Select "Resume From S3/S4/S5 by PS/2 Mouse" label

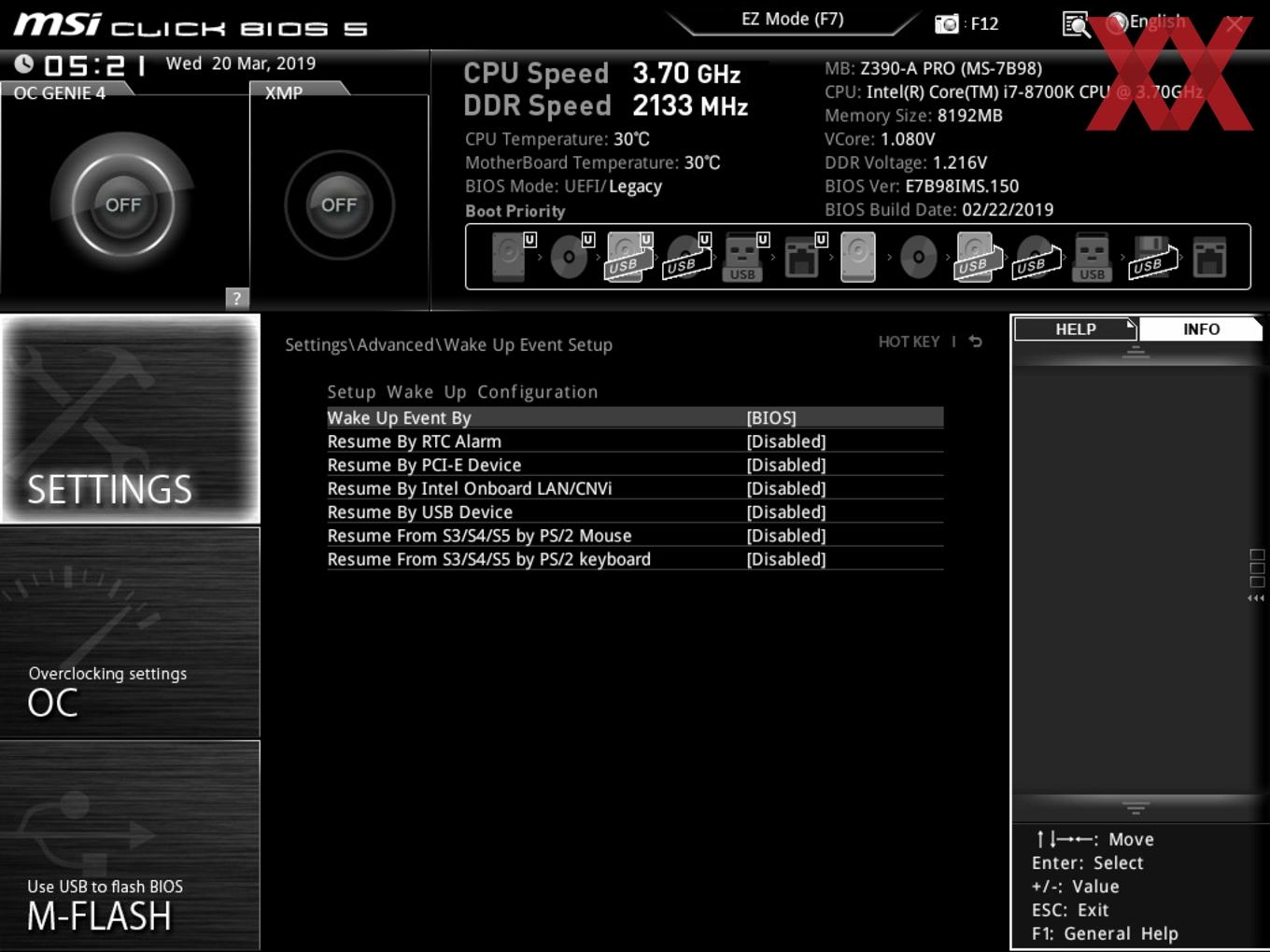coord(479,536)
